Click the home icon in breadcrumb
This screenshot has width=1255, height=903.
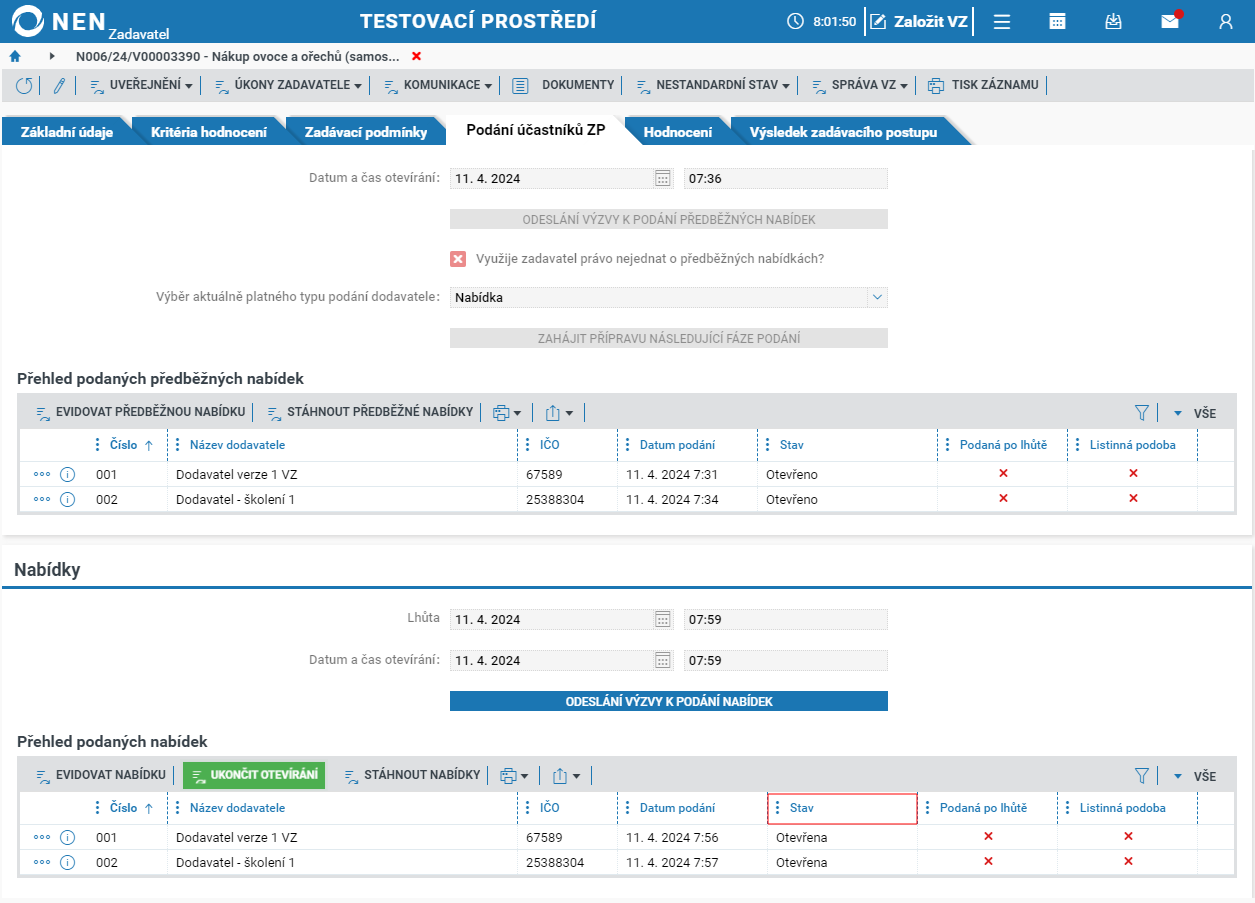click(x=15, y=56)
